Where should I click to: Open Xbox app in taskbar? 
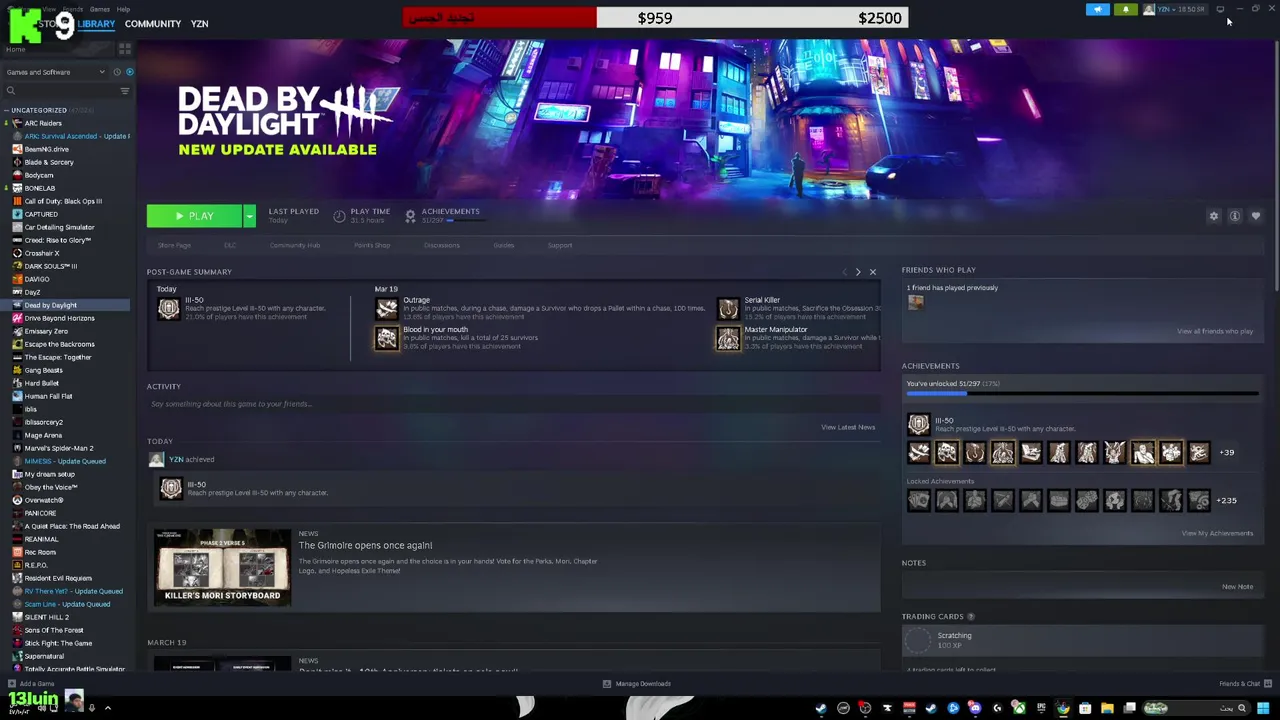pos(1021,708)
